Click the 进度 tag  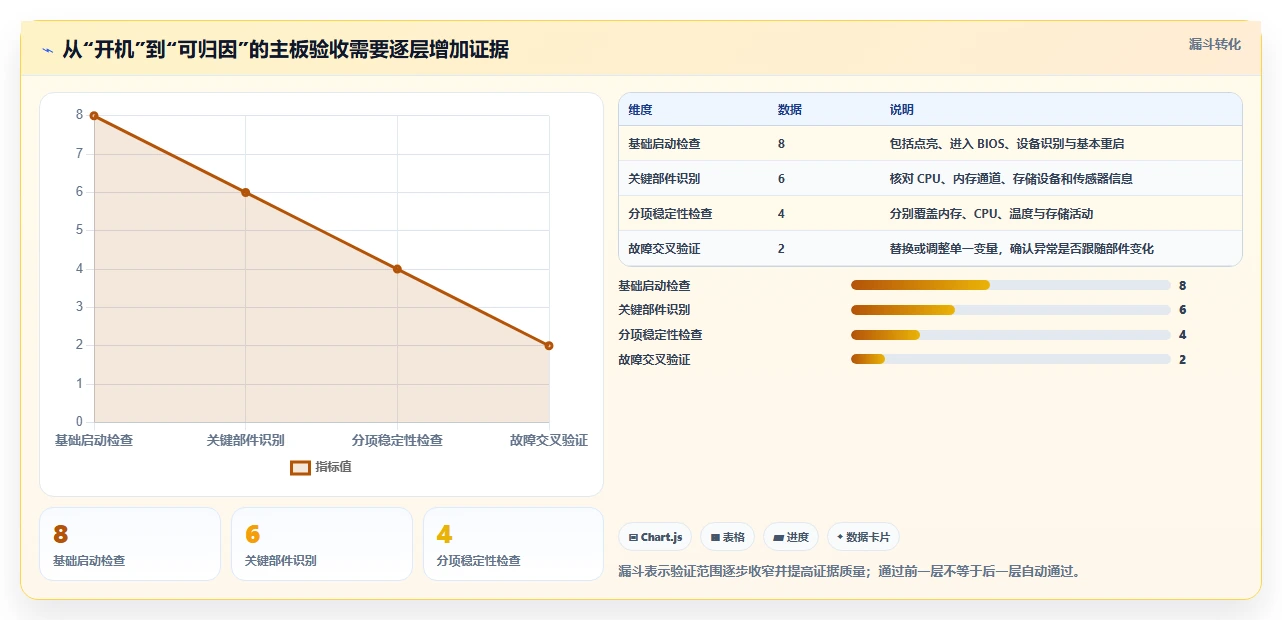[x=791, y=537]
